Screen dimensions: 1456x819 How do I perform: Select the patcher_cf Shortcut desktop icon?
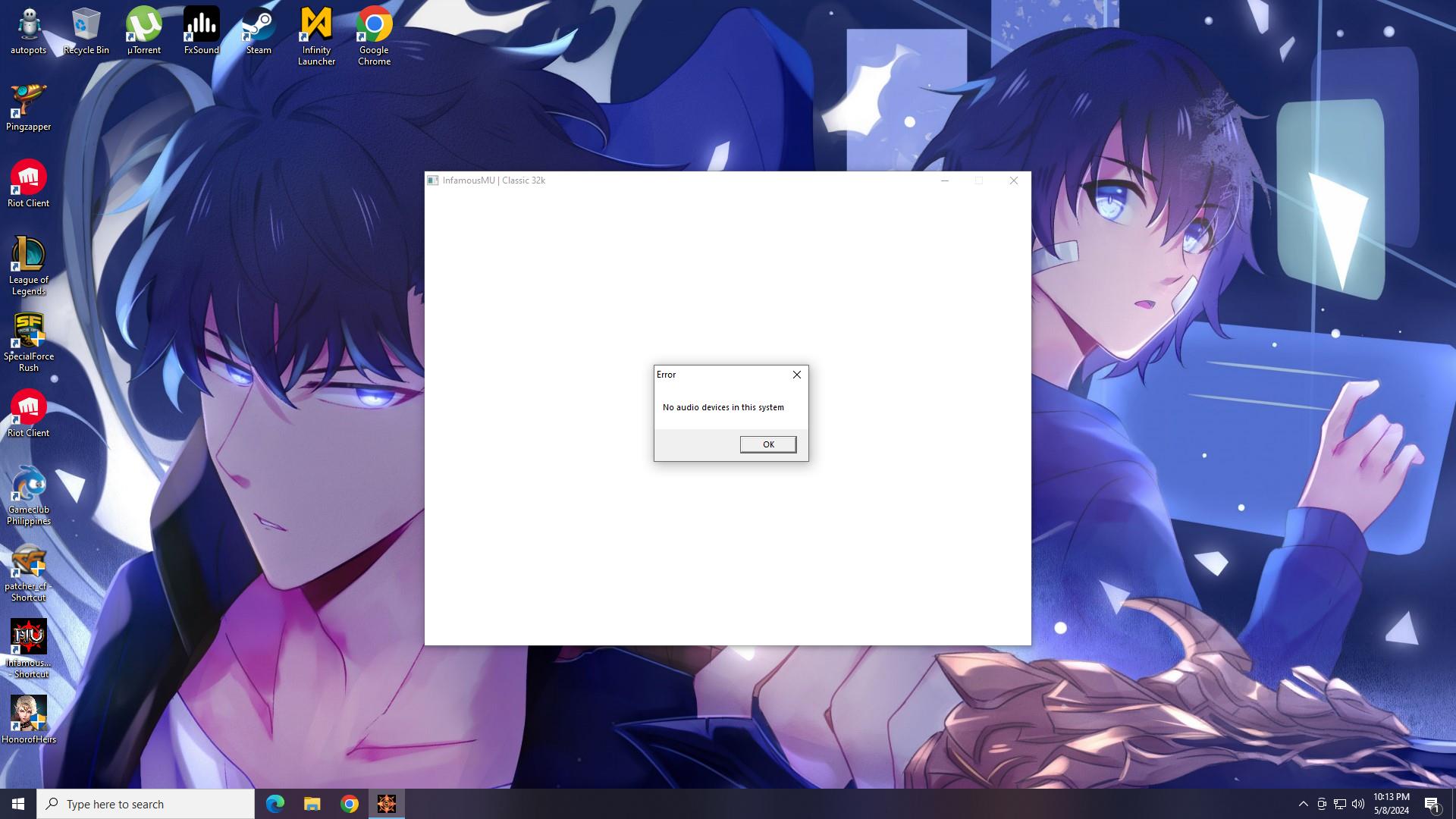(x=29, y=573)
